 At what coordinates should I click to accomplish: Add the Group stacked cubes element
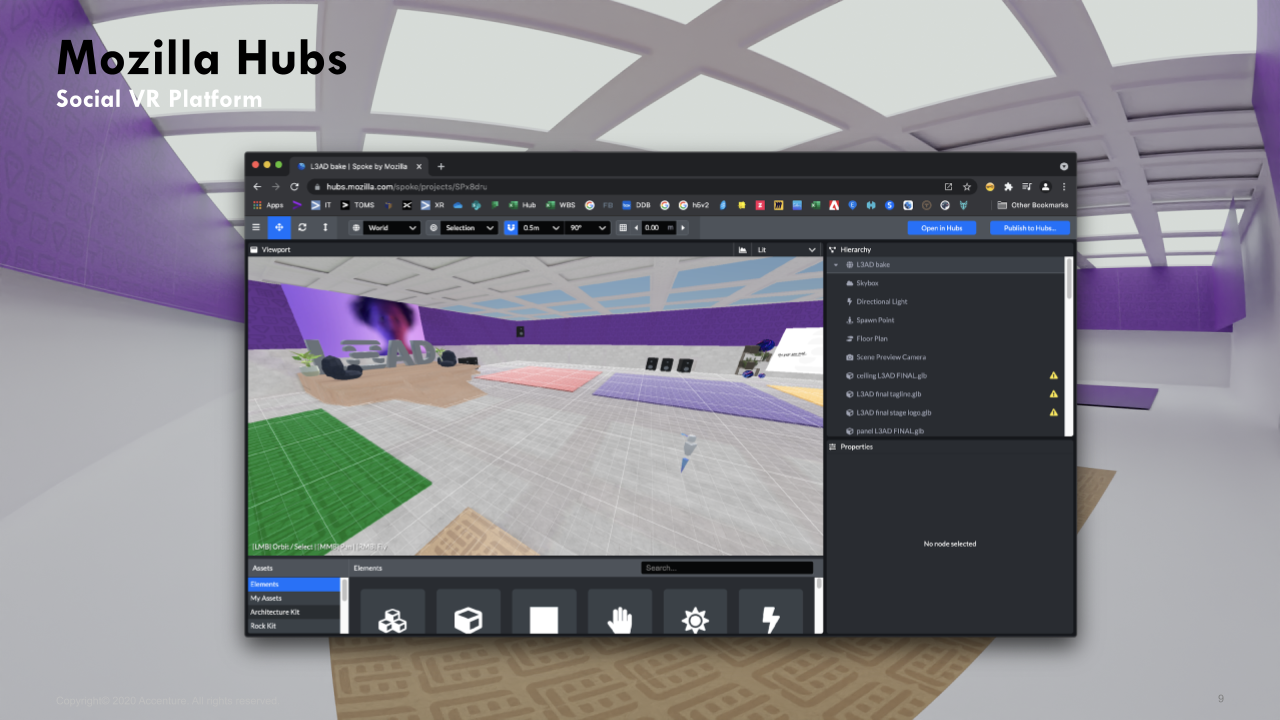click(392, 612)
